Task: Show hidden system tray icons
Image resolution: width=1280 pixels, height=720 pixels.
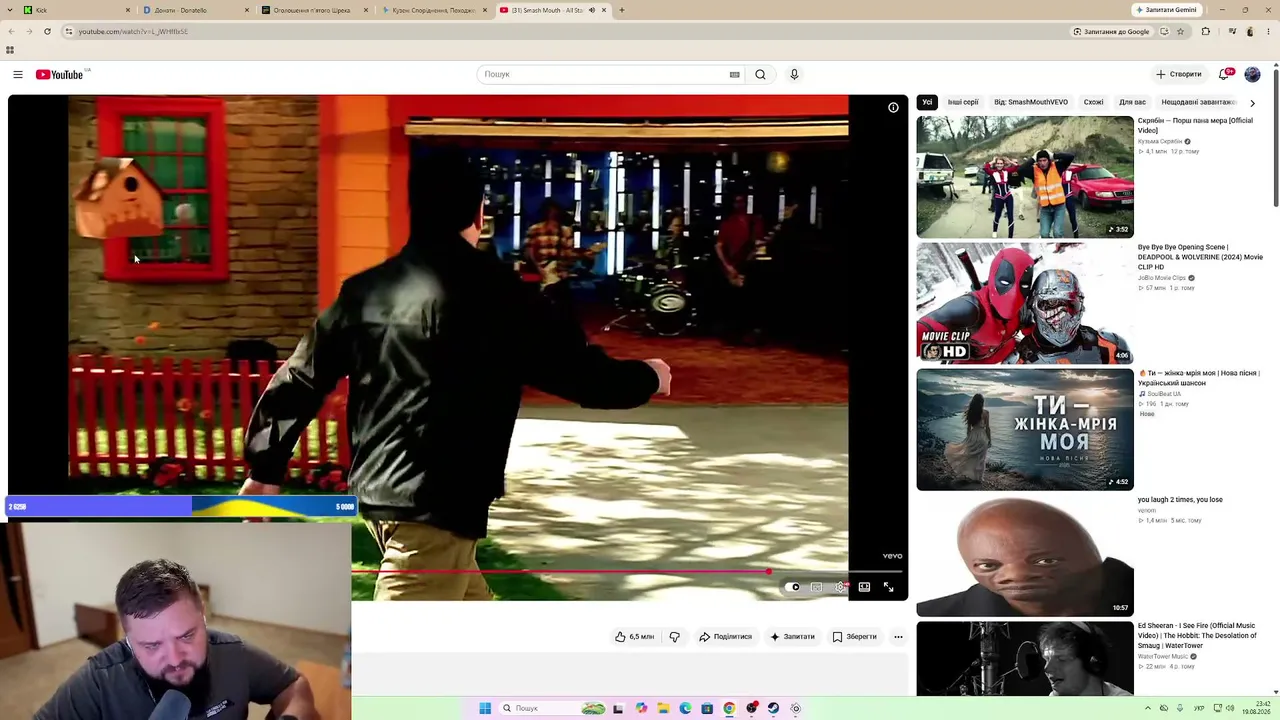Action: pos(1148,708)
